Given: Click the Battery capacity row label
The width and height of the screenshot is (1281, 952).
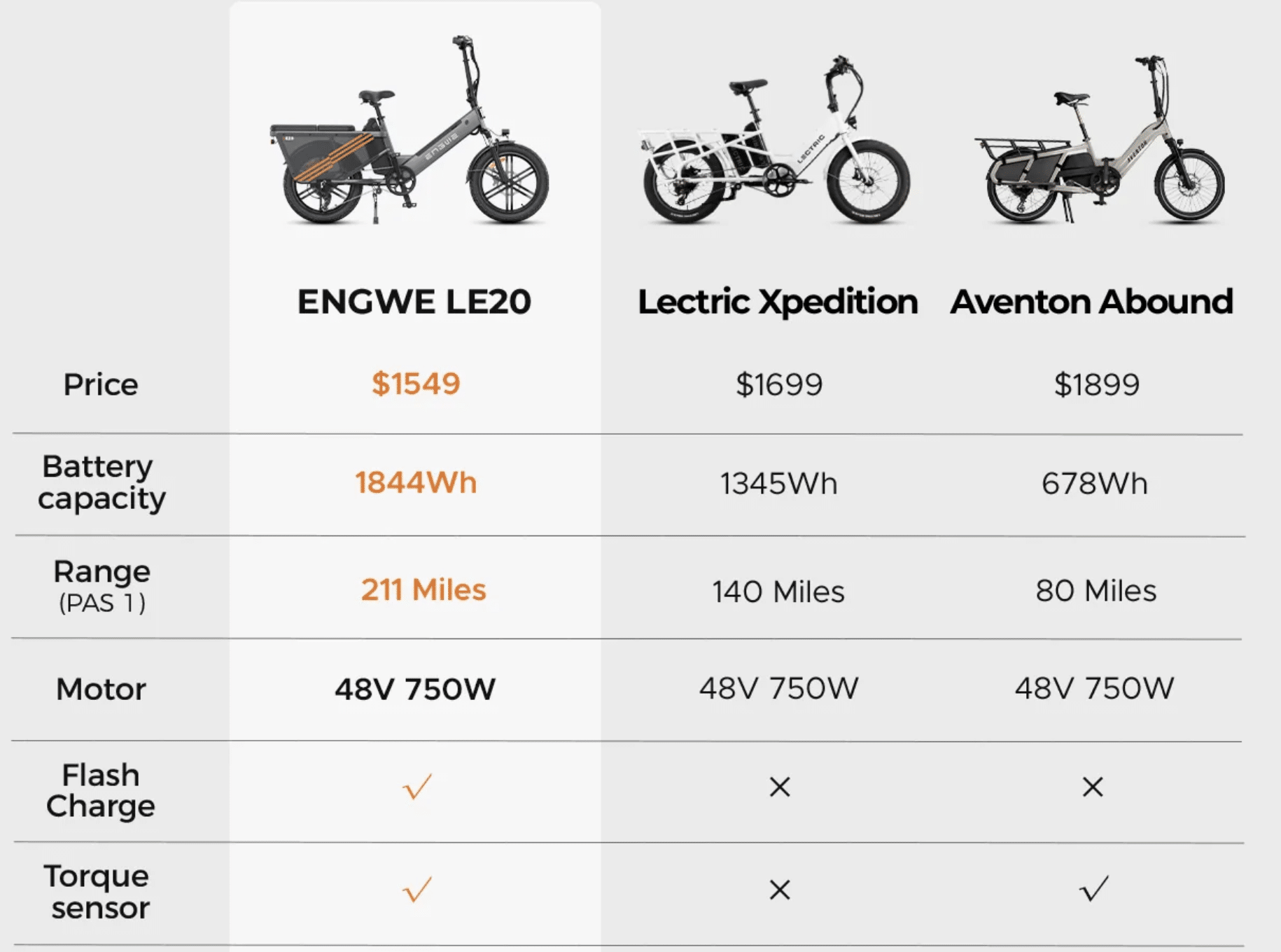Looking at the screenshot, I should pyautogui.click(x=101, y=482).
